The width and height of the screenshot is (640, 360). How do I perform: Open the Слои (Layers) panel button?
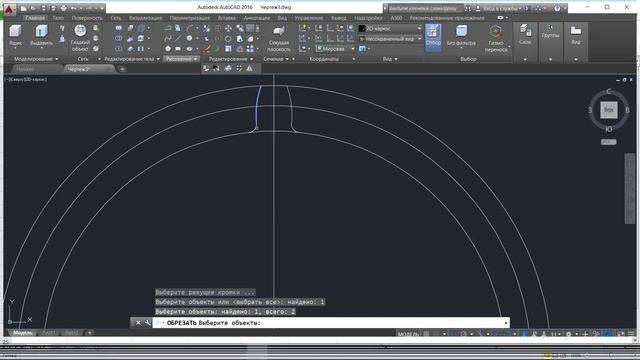525,34
